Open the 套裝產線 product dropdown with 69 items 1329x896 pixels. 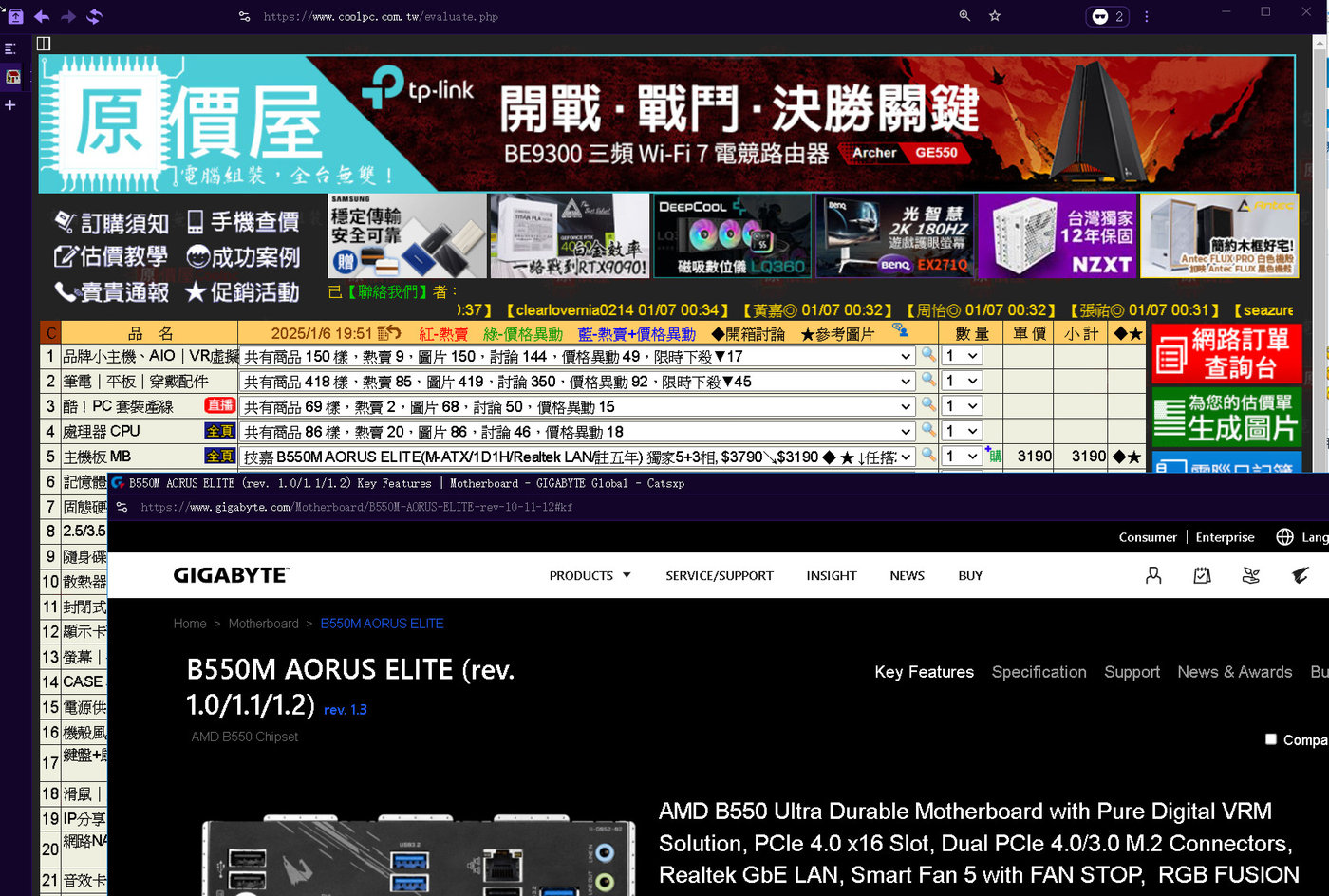(x=577, y=406)
